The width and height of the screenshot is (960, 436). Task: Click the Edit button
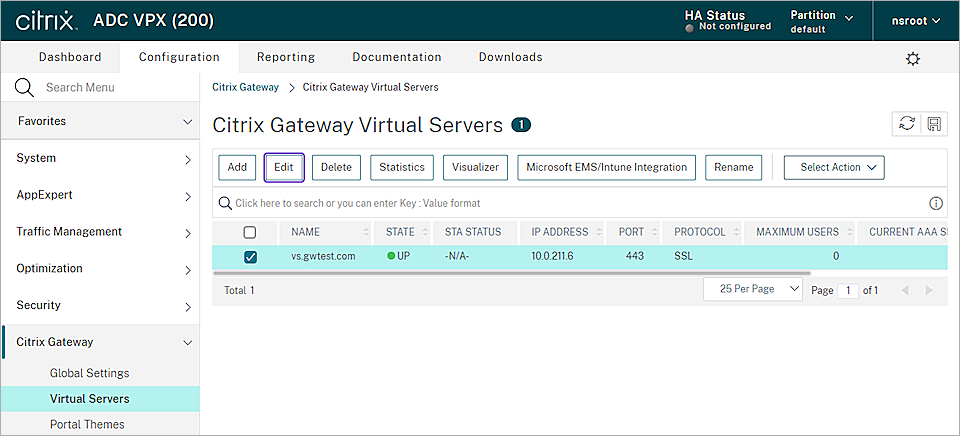point(283,167)
